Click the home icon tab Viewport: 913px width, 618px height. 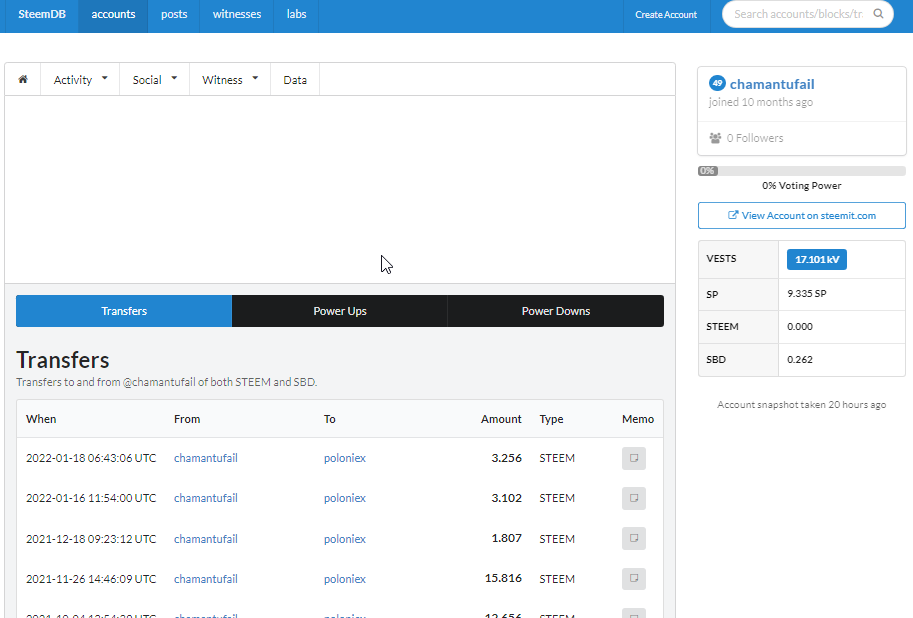(x=23, y=79)
